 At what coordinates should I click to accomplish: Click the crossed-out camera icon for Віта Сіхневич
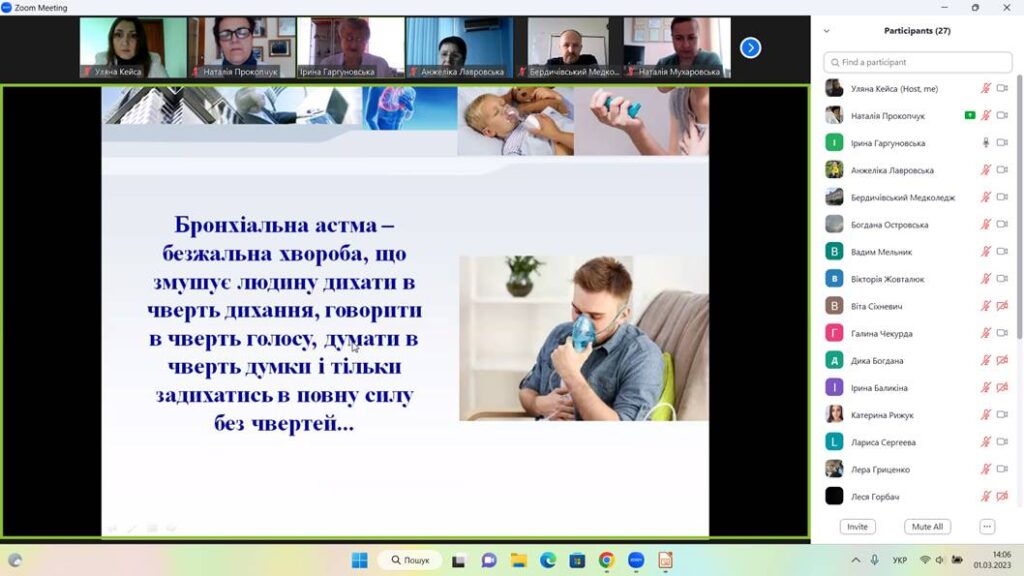coord(1002,306)
